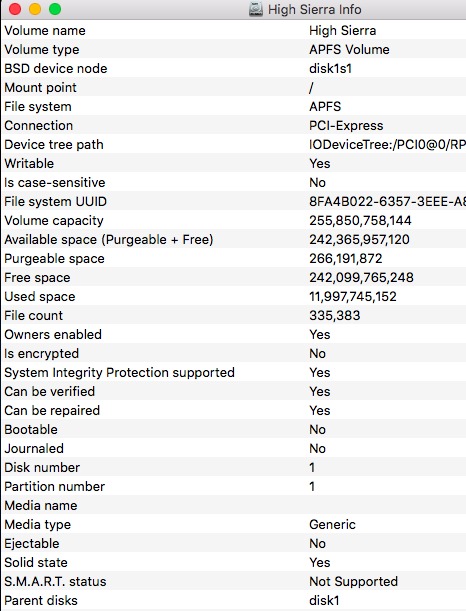Select the System Integrity Protection supported row
The width and height of the screenshot is (466, 611).
point(234,373)
